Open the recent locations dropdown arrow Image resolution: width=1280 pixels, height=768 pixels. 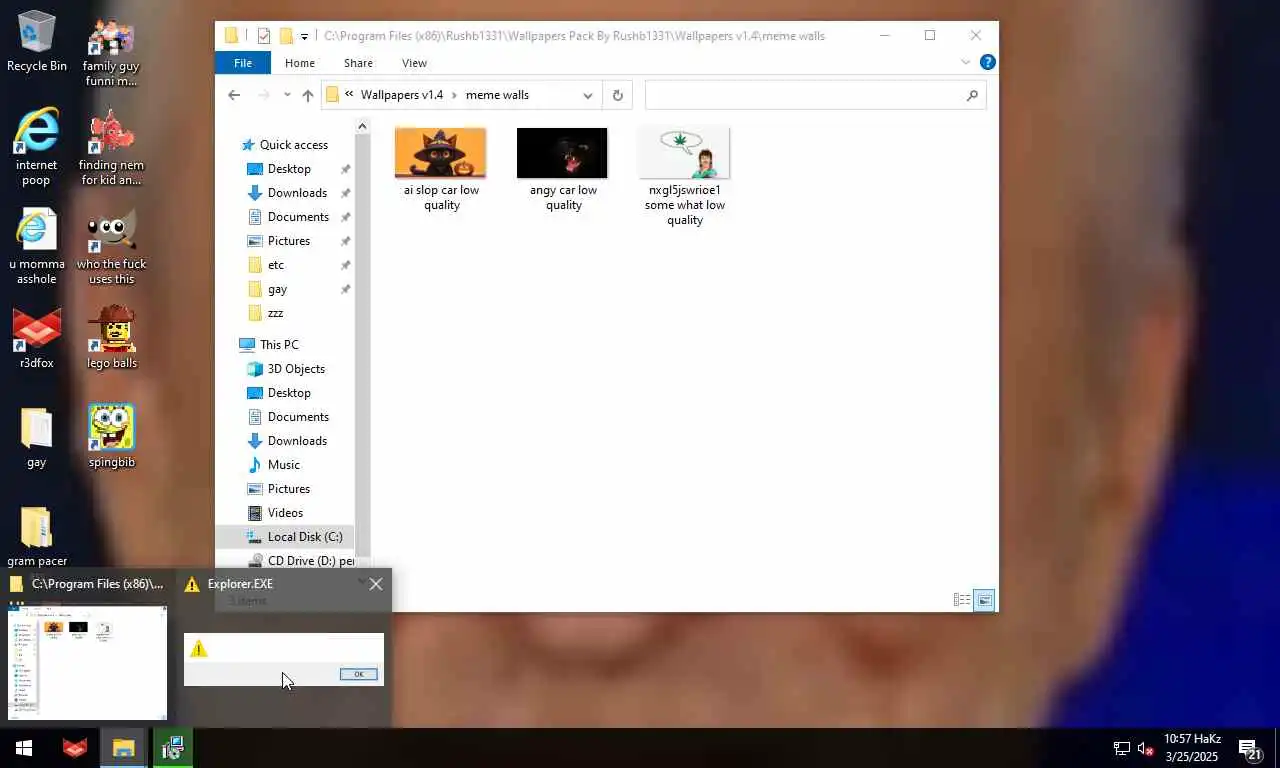(286, 95)
